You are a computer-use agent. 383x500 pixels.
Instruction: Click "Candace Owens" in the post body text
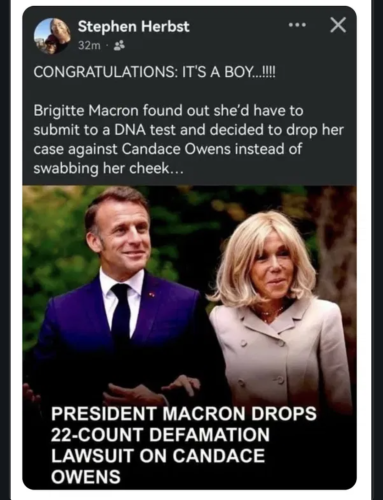click(x=176, y=149)
